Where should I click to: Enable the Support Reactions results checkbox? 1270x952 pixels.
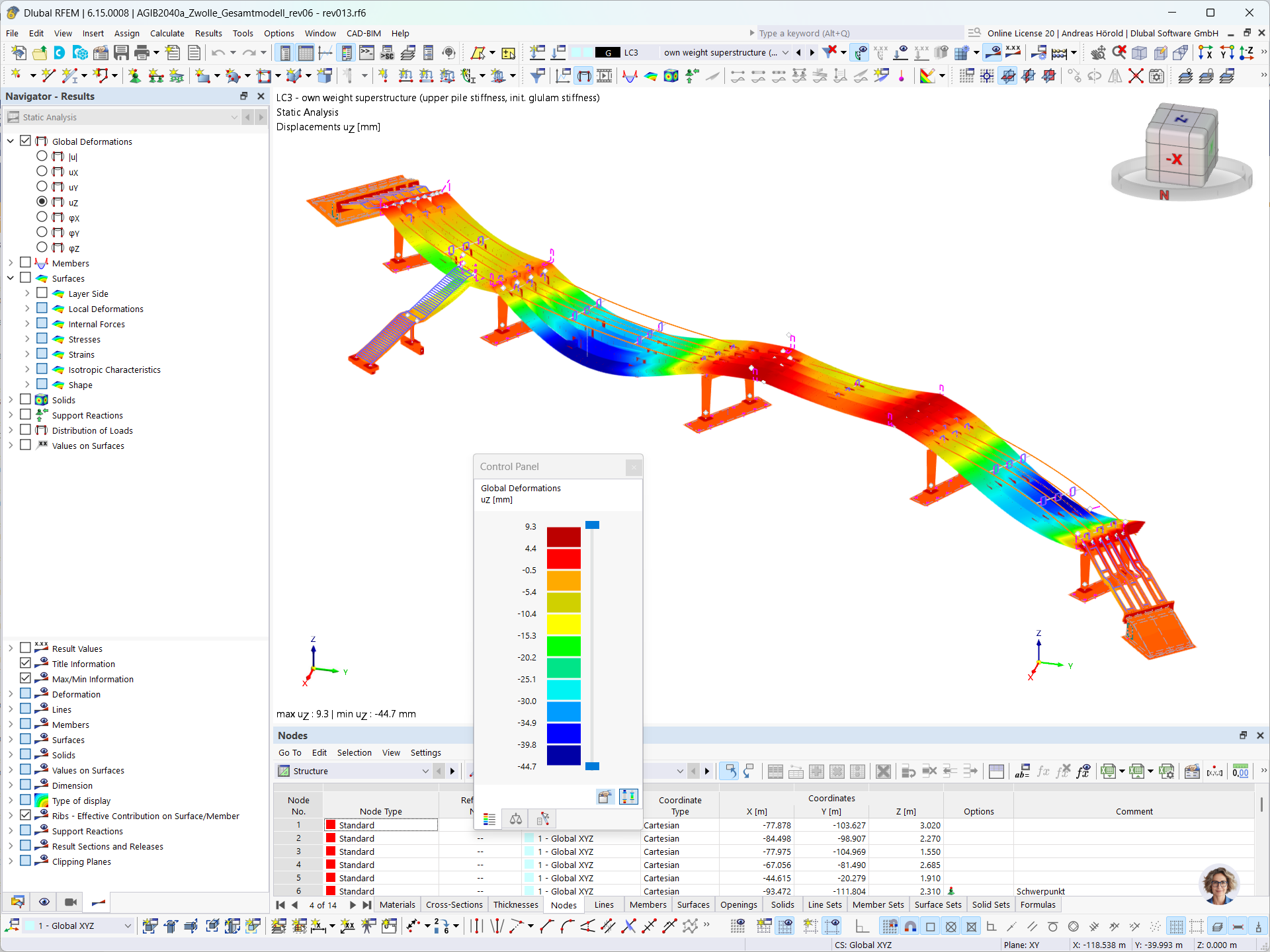26,415
